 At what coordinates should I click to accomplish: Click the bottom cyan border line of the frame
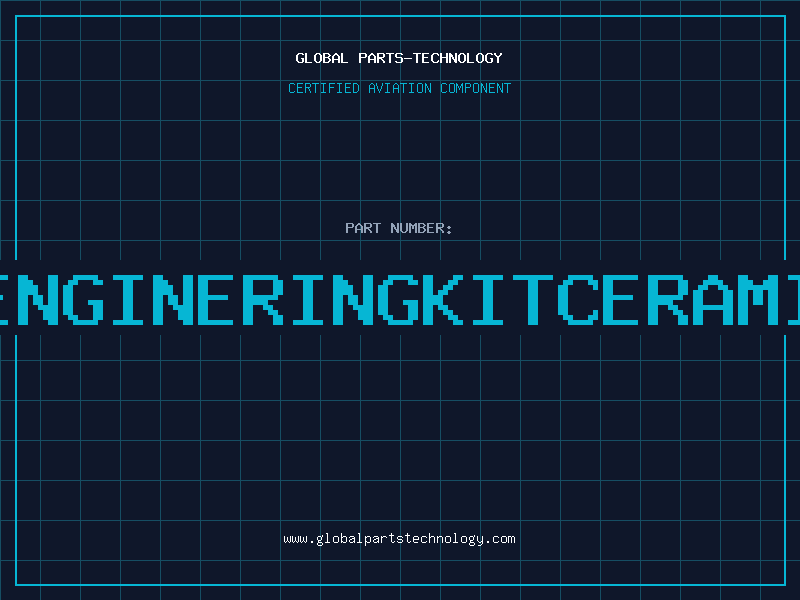pos(400,585)
